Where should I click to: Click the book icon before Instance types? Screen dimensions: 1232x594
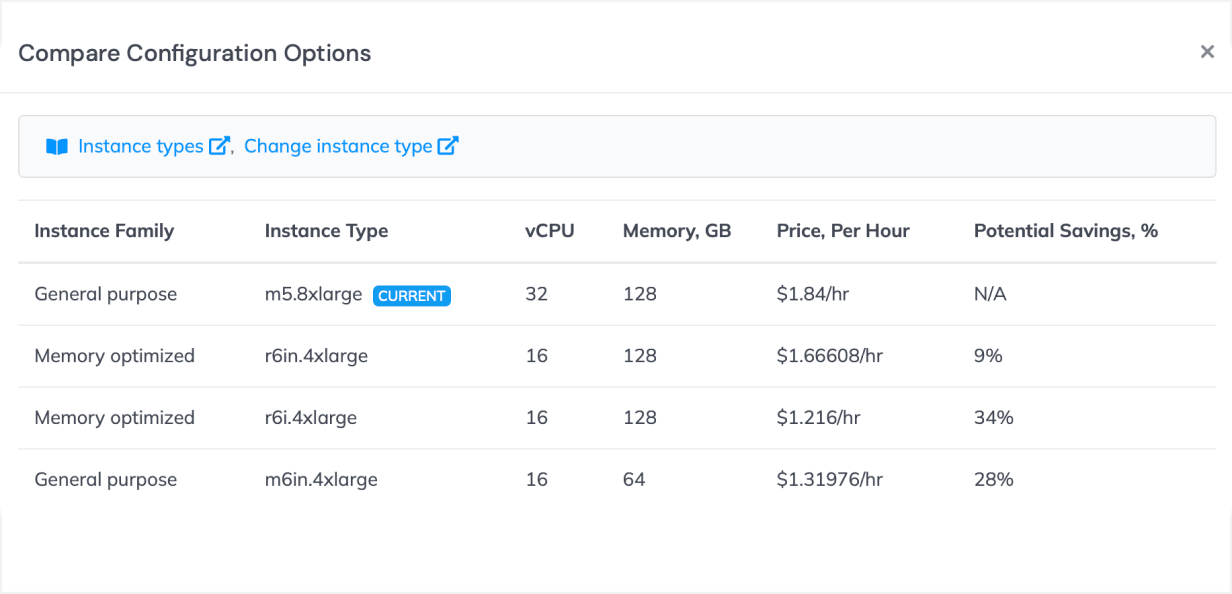[x=56, y=147]
